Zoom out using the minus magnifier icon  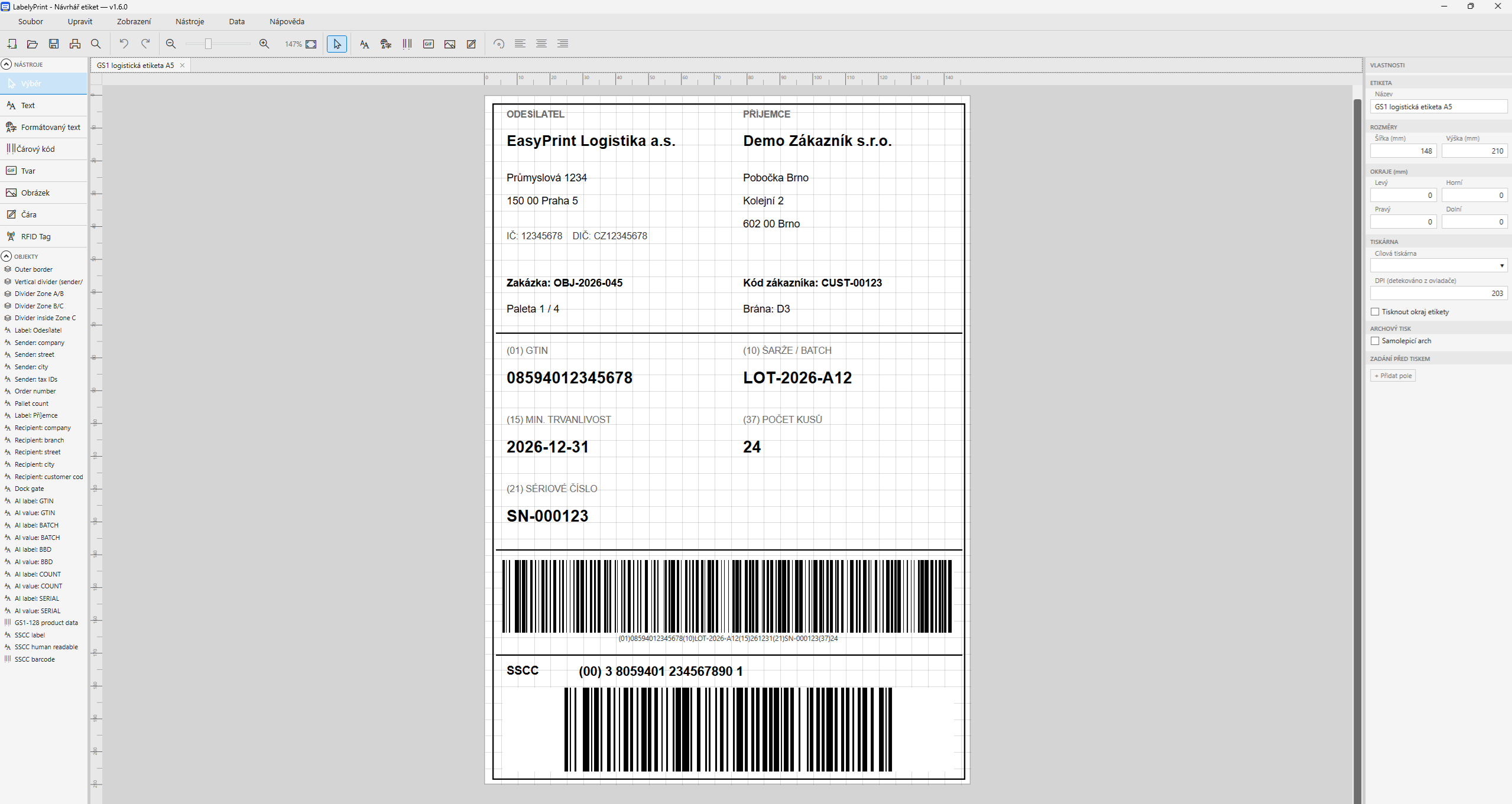coord(171,44)
